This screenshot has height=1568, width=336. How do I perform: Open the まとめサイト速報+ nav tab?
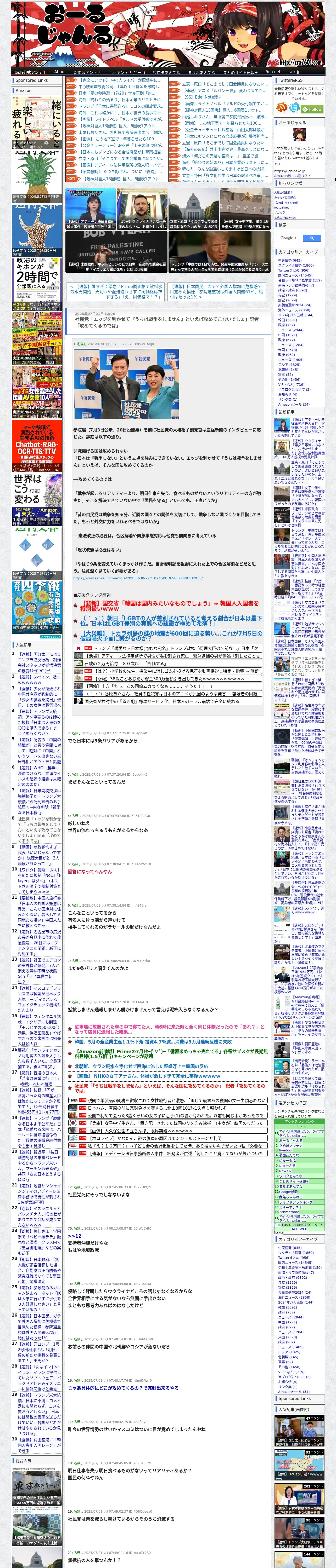240,72
